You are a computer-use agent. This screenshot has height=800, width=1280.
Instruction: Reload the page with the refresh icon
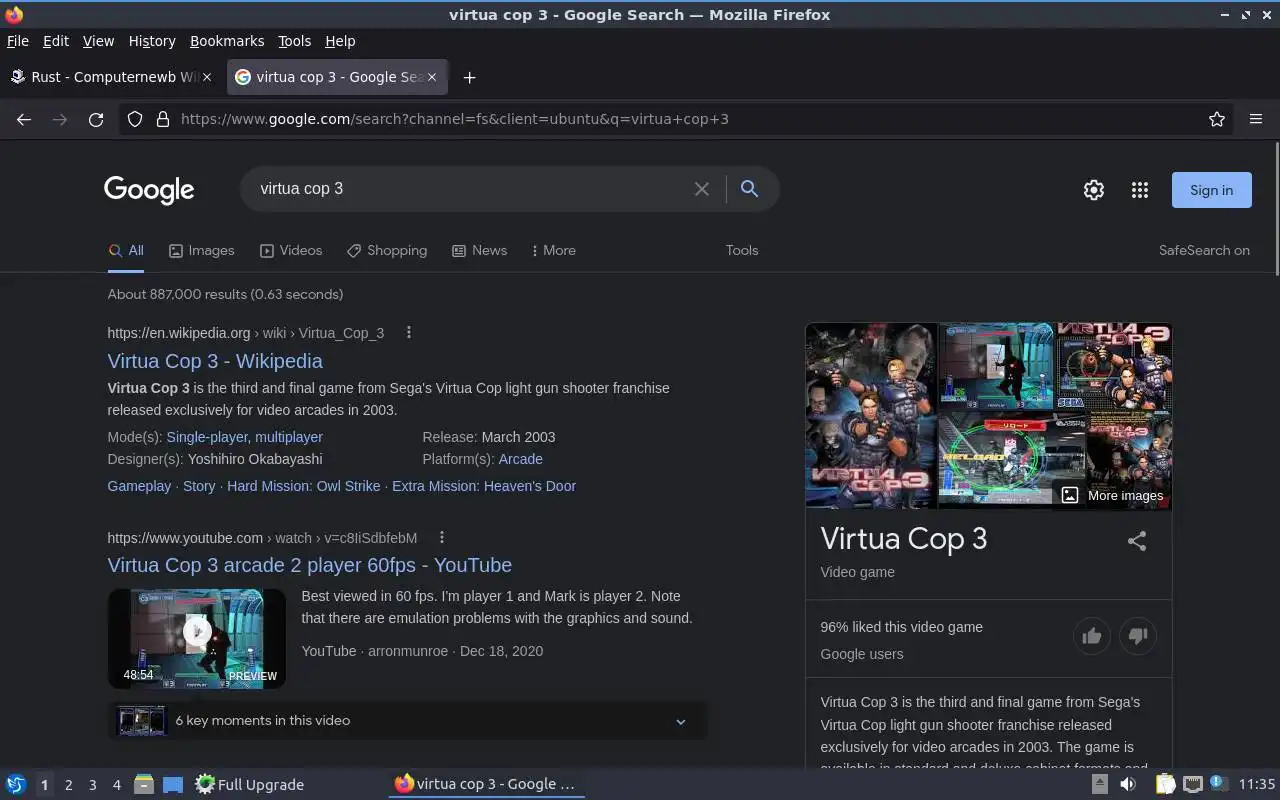coord(96,119)
